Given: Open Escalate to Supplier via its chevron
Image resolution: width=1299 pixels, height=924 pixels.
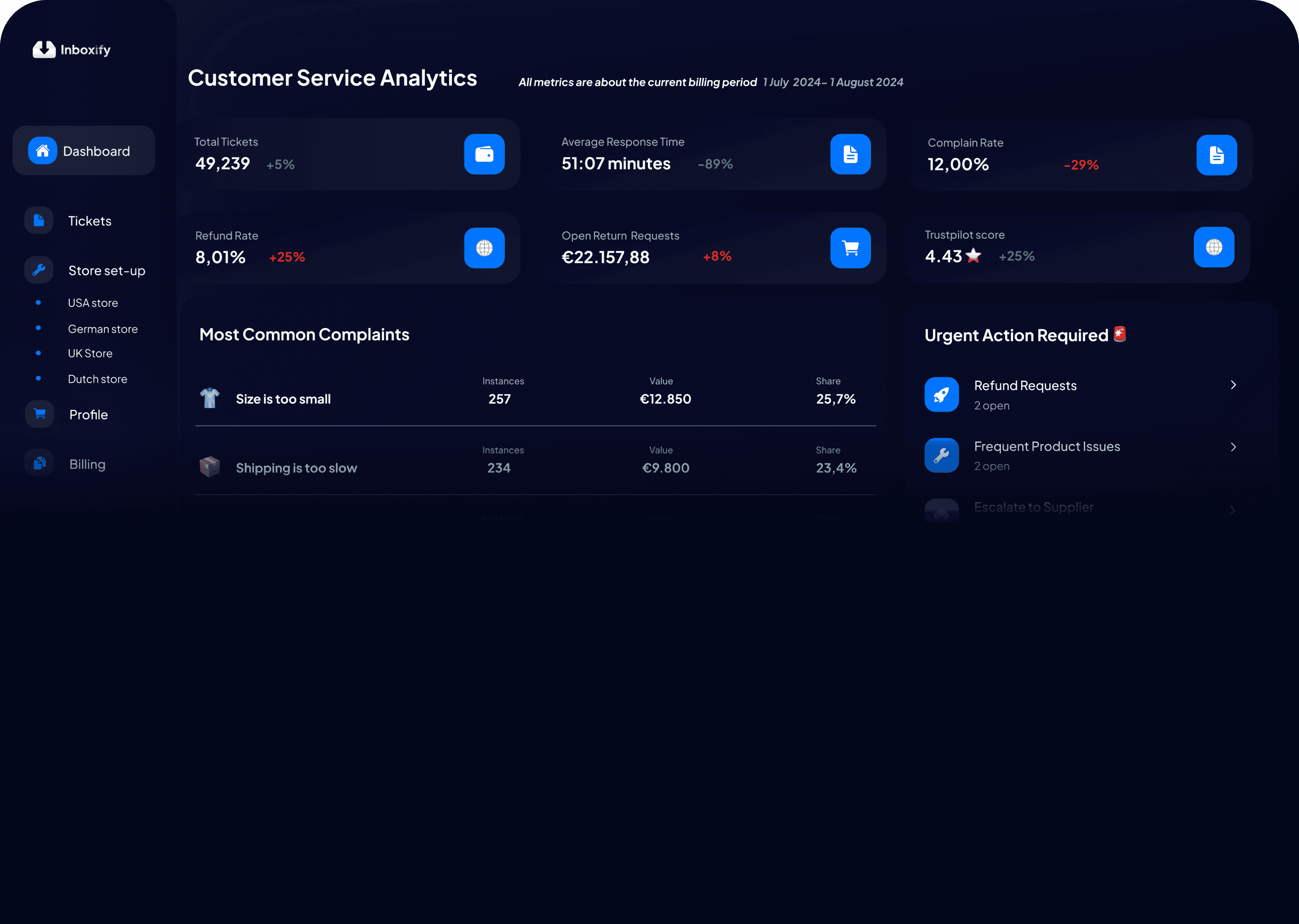Looking at the screenshot, I should tap(1233, 510).
